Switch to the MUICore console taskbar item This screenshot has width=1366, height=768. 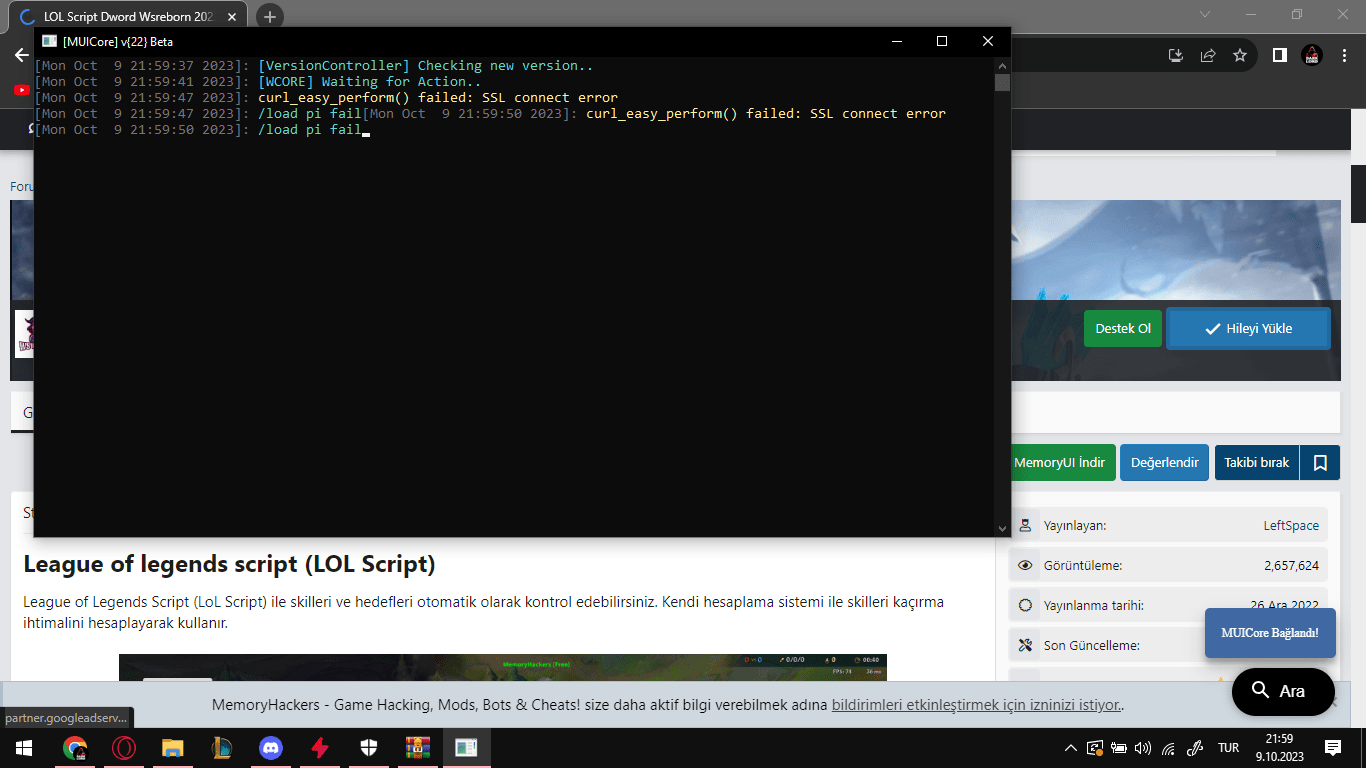pos(467,747)
